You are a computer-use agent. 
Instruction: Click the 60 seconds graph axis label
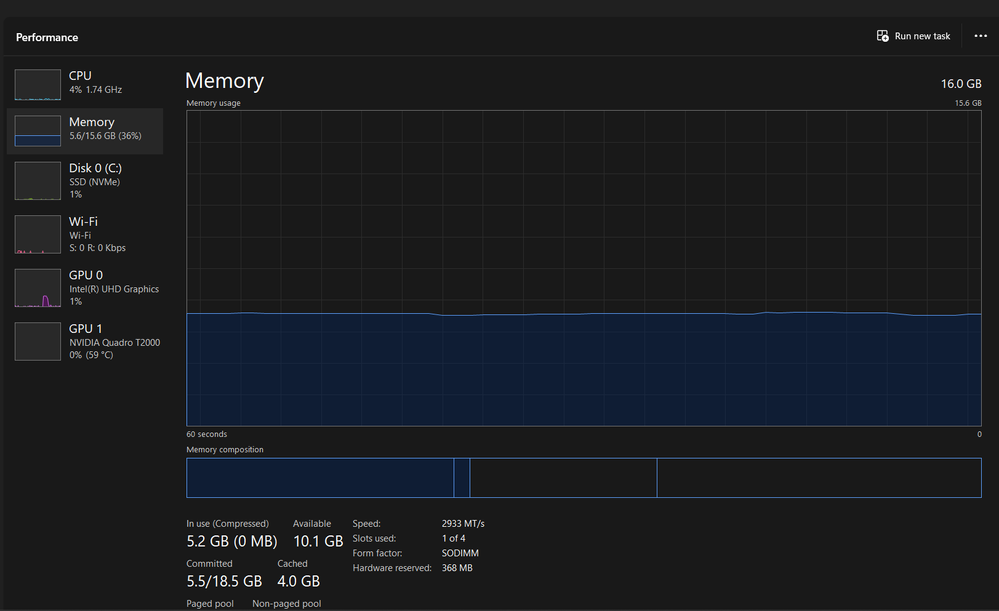pos(206,434)
